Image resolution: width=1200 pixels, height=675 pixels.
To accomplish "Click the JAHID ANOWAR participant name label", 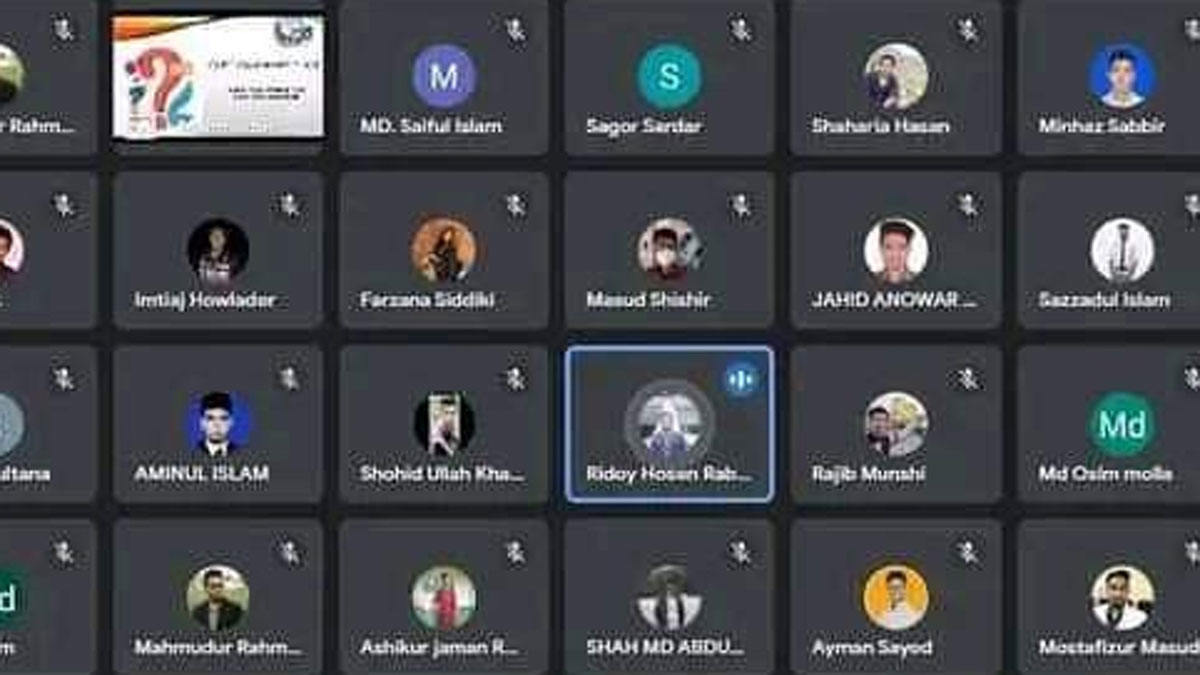I will pos(895,300).
